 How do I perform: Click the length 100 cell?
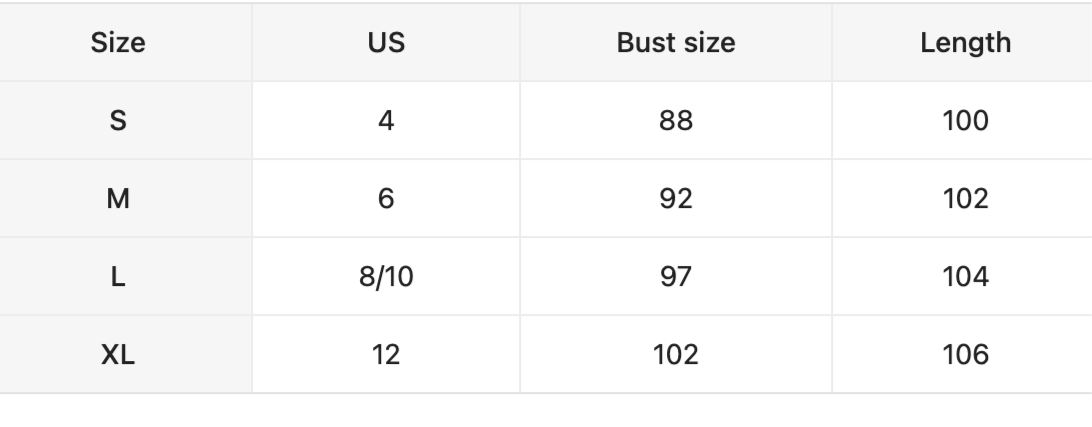tap(966, 120)
